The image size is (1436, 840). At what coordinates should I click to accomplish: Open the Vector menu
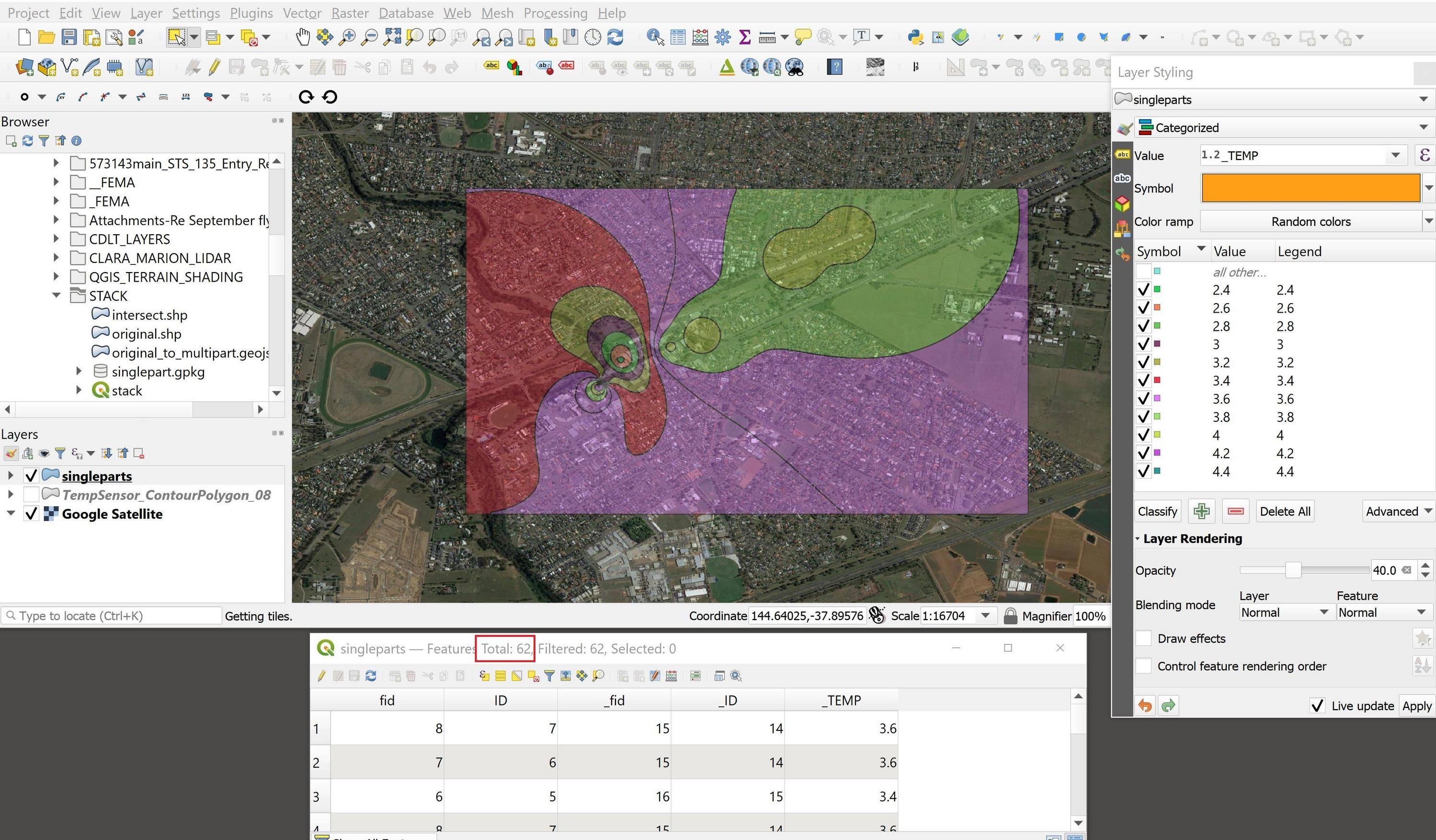[x=302, y=12]
